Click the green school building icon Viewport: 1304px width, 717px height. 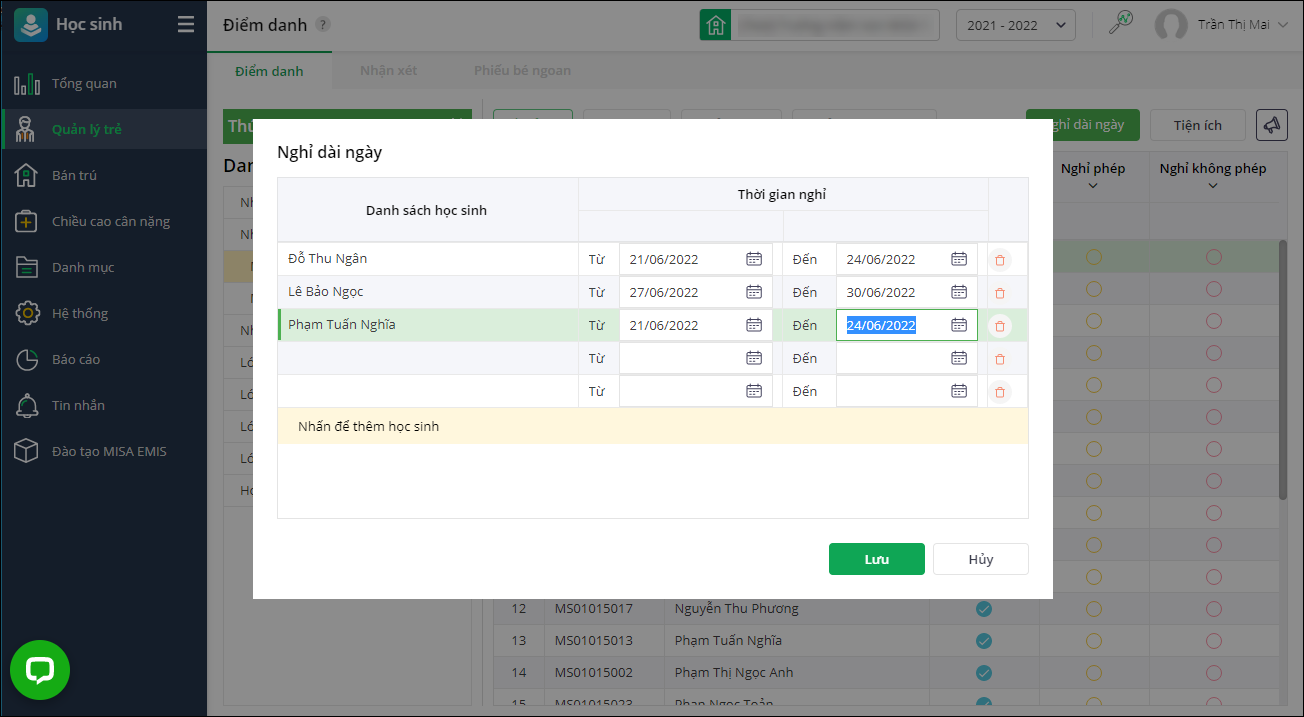tap(714, 26)
